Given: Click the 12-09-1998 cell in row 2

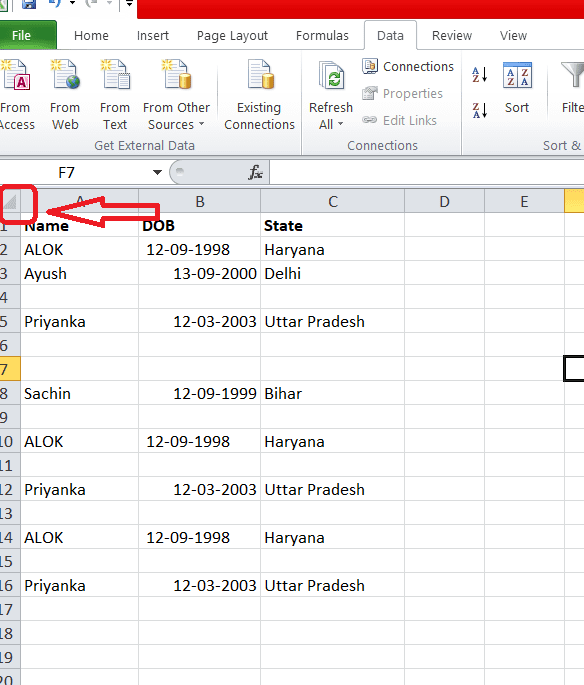Looking at the screenshot, I should point(200,249).
